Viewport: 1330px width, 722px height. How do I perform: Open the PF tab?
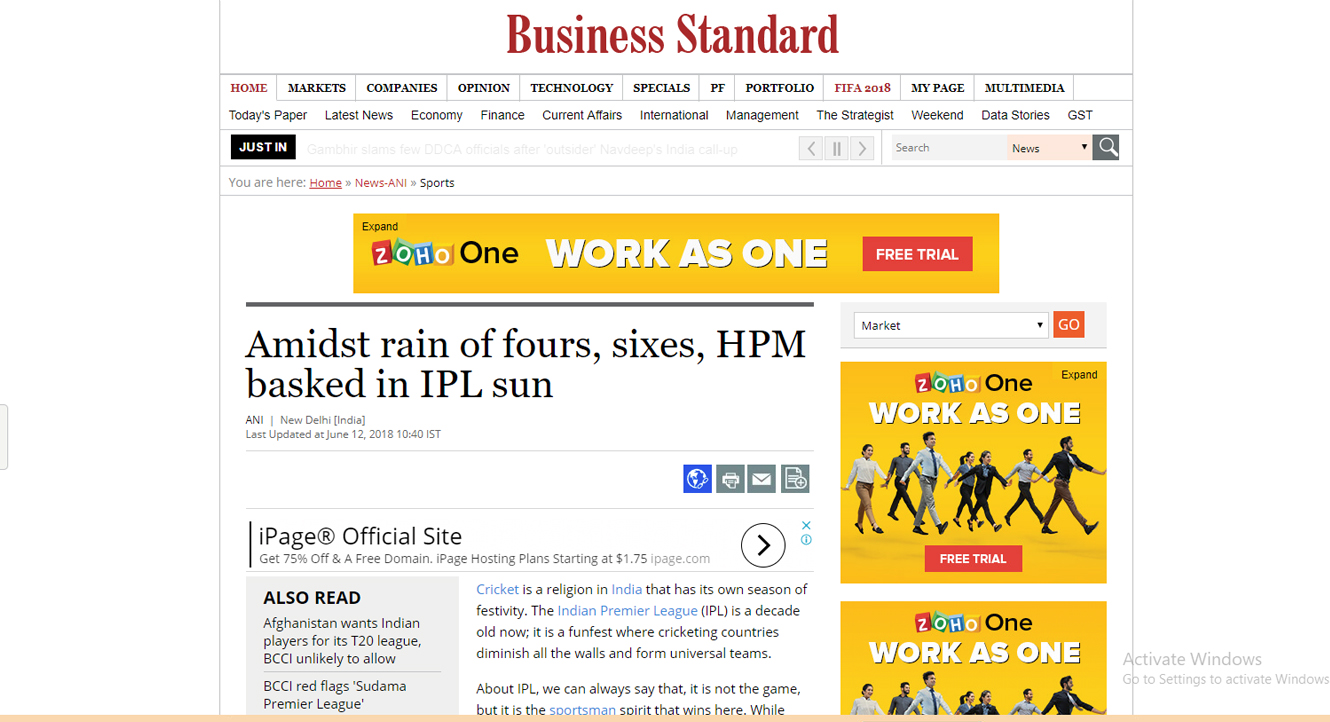coord(718,88)
